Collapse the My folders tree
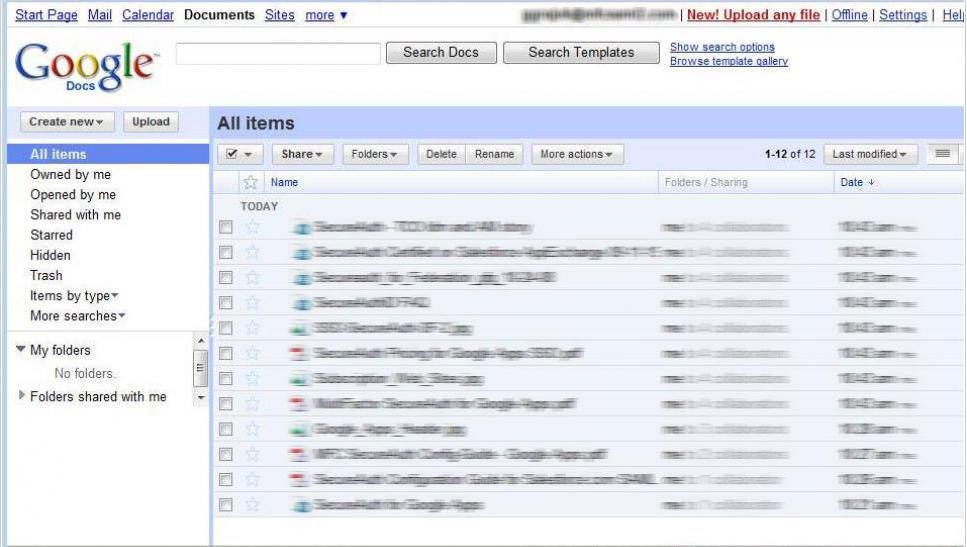Viewport: 967px width, 547px height. coord(20,349)
